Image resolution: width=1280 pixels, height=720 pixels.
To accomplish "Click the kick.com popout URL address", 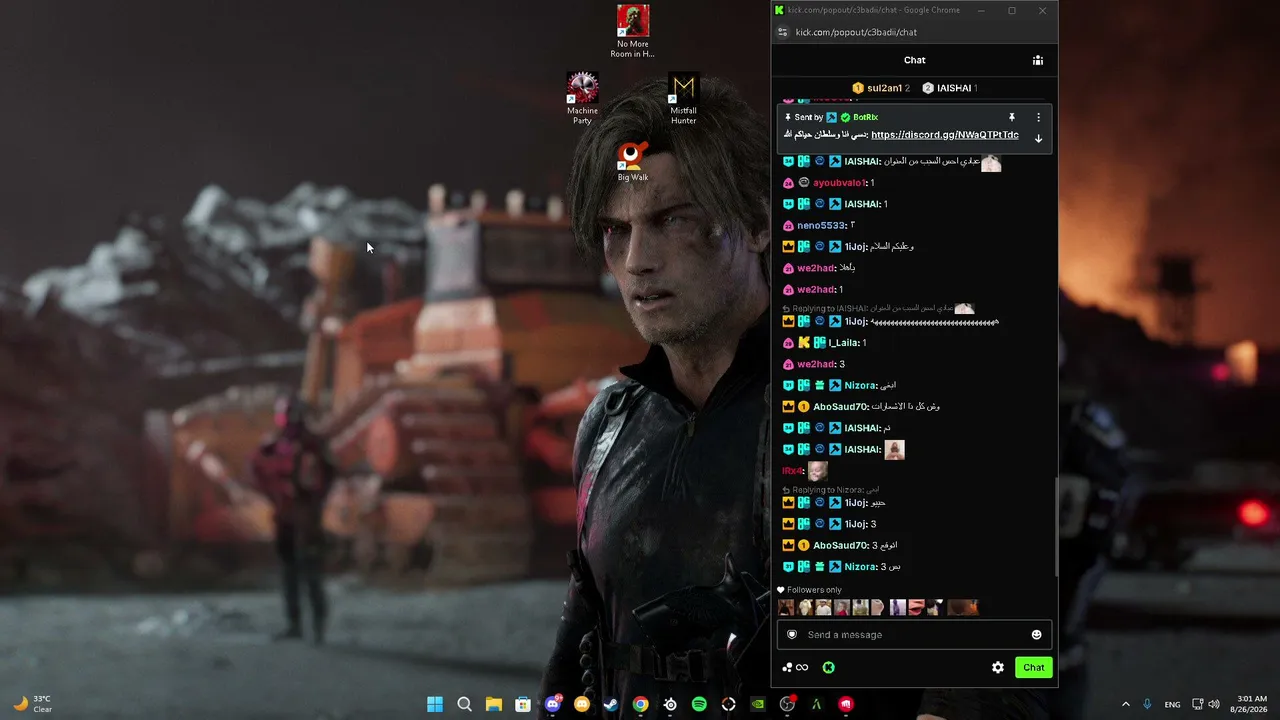I will [x=856, y=32].
